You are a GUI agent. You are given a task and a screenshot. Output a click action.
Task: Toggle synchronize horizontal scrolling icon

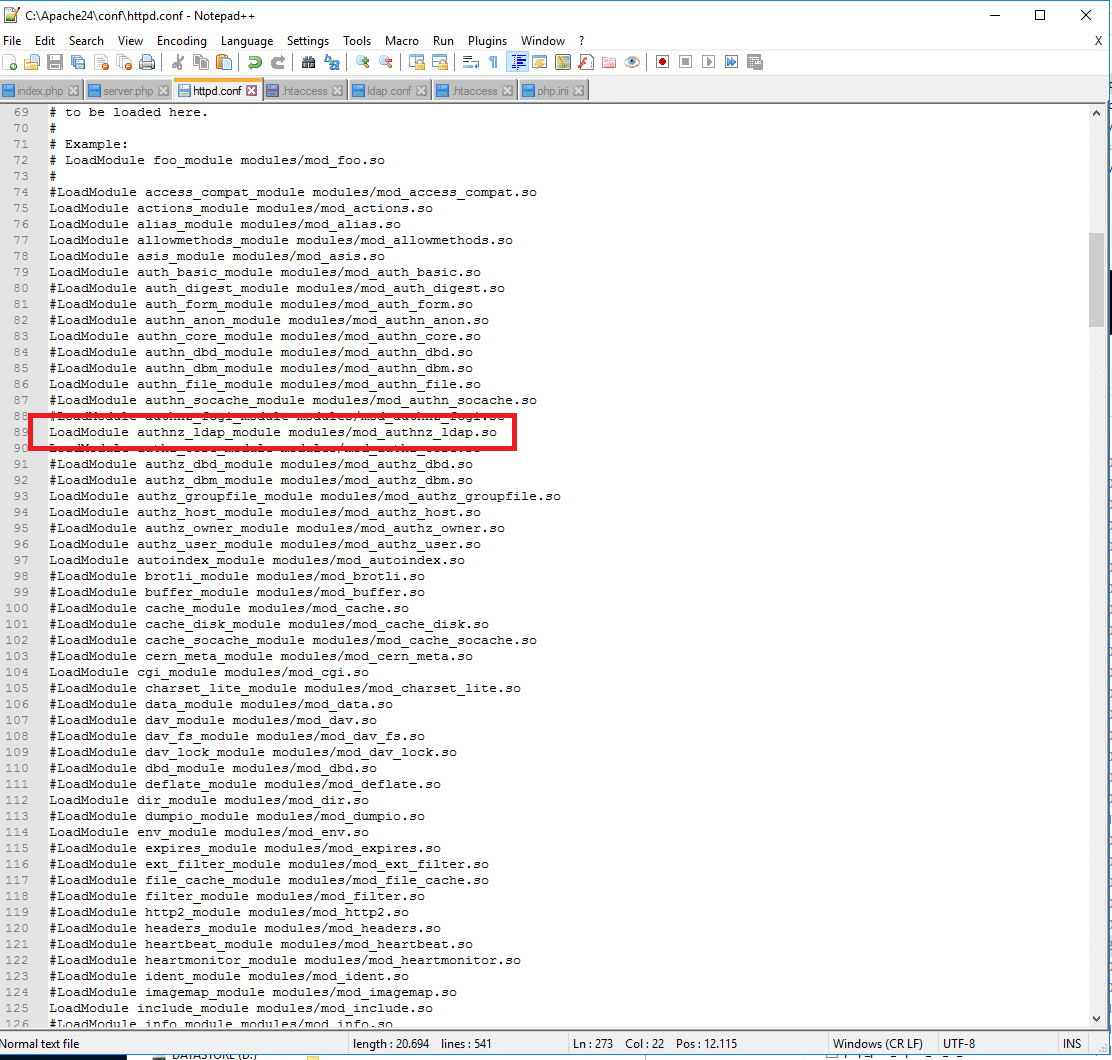pos(440,62)
